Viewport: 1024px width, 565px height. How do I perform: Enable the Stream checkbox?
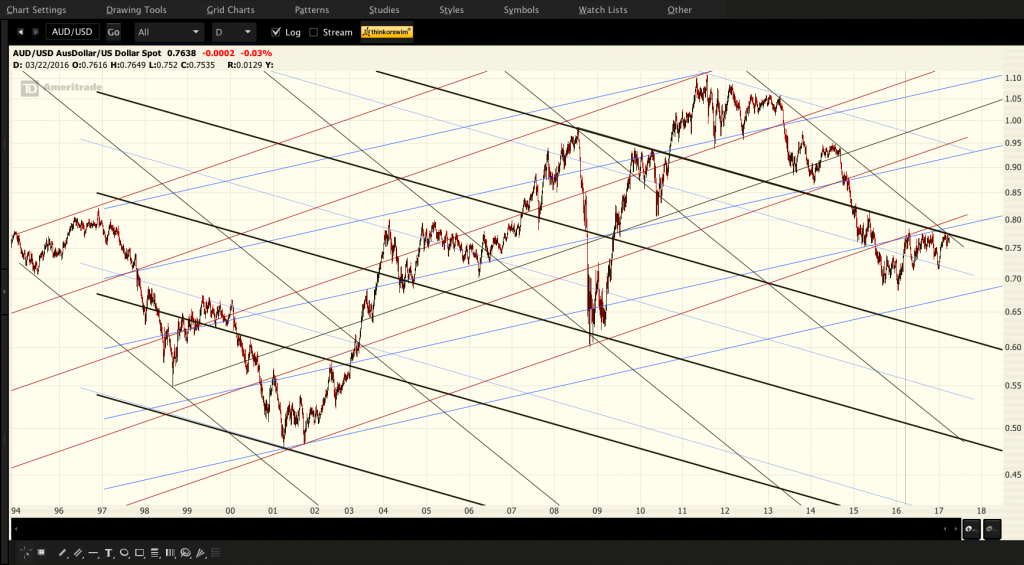313,32
